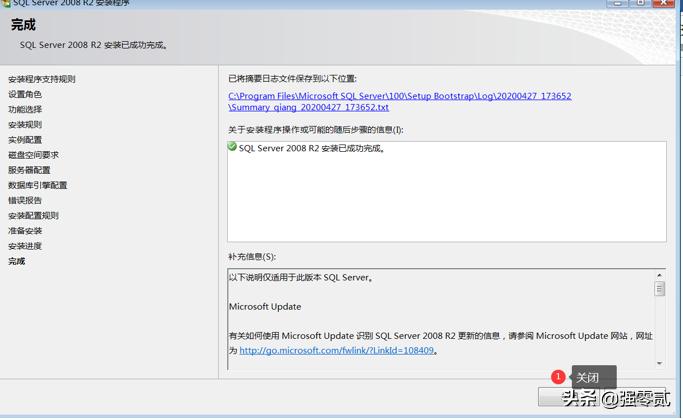Click the scrollbar up arrow in supplementary info
This screenshot has height=420, width=683.
659,275
